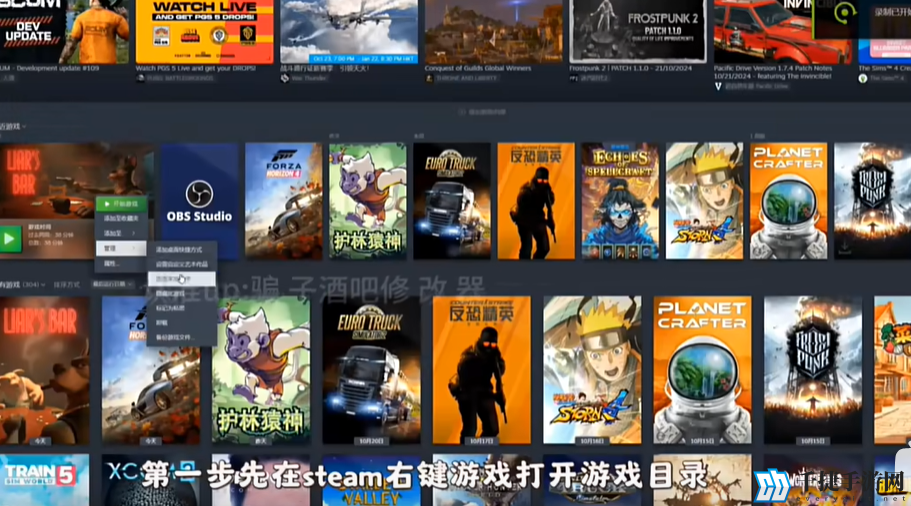
Task: Open the War Thunder airplane news card
Action: (349, 31)
